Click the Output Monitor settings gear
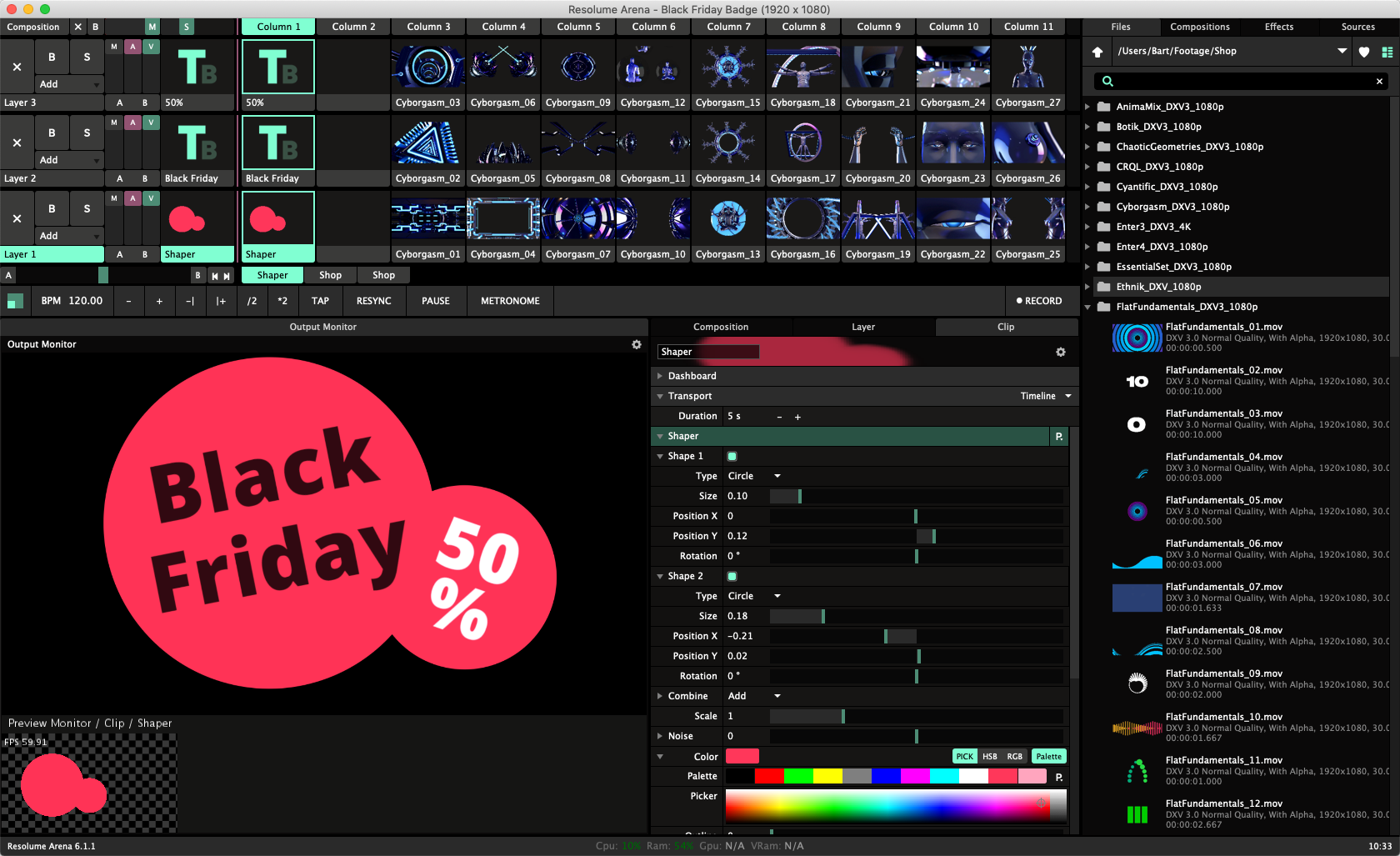1400x856 pixels. click(x=637, y=344)
